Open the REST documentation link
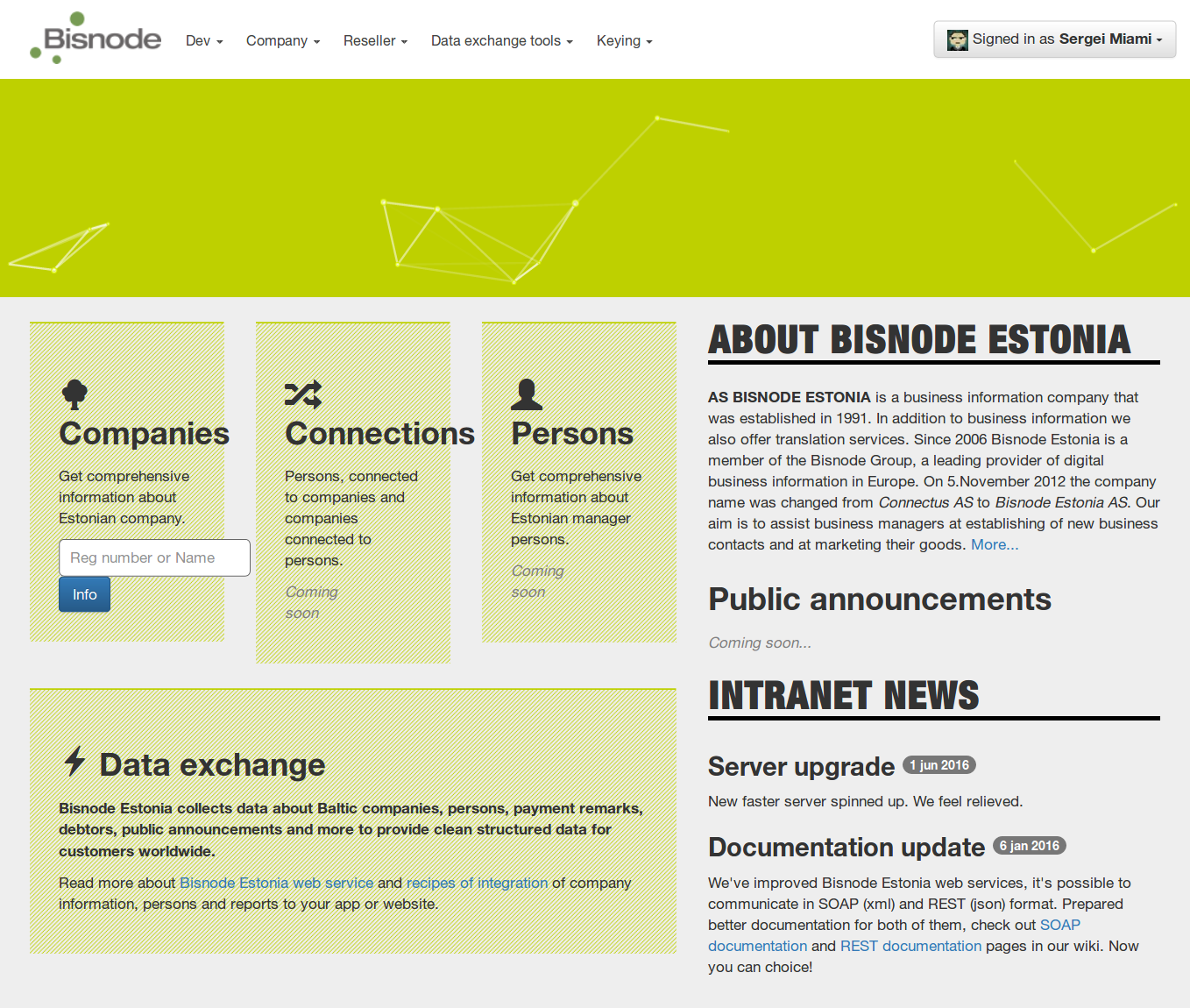This screenshot has width=1190, height=1008. 910,946
